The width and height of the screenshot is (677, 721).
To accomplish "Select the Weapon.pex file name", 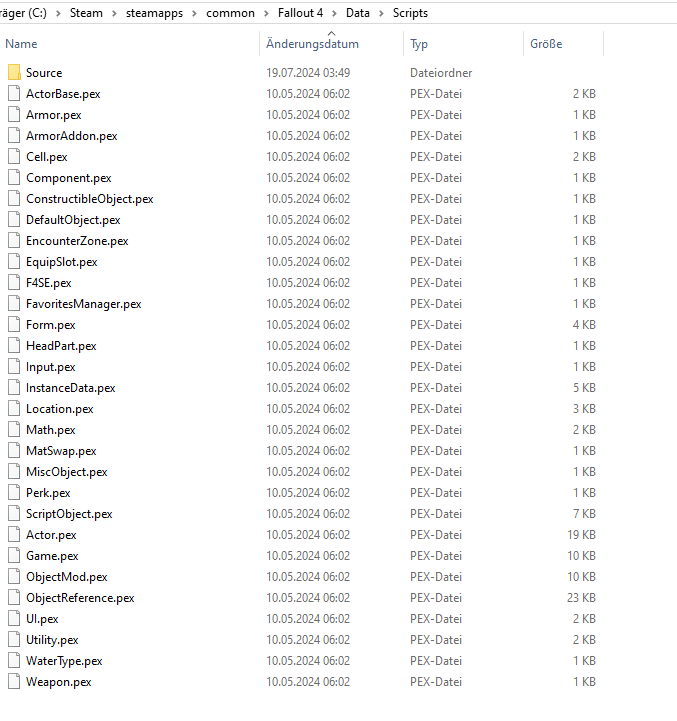I will [58, 682].
